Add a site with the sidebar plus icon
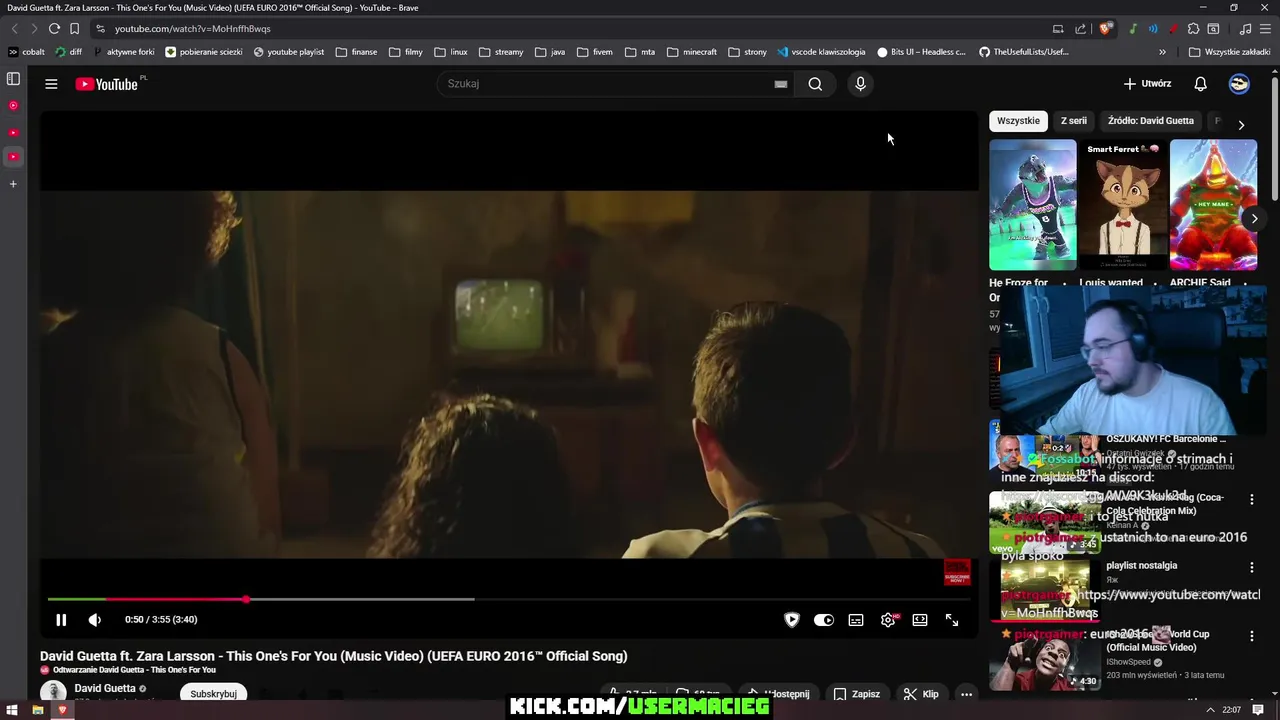 click(x=13, y=184)
